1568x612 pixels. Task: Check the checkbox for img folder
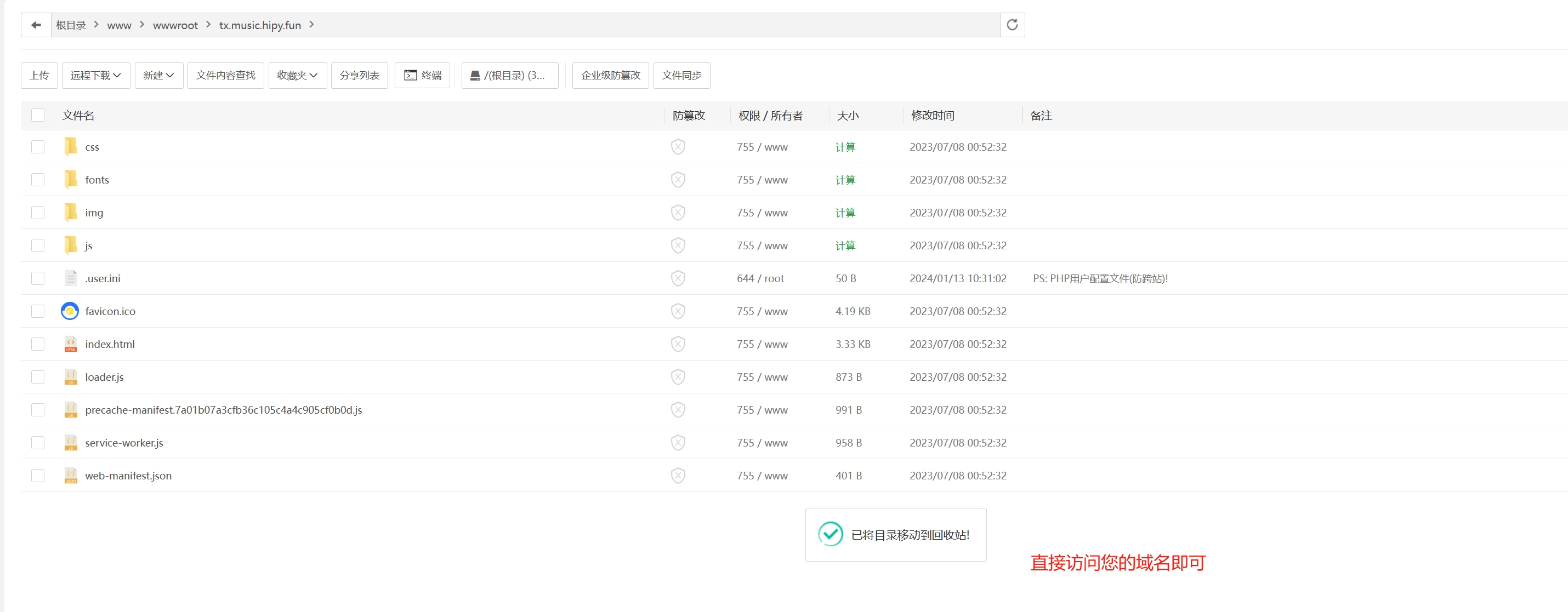38,213
